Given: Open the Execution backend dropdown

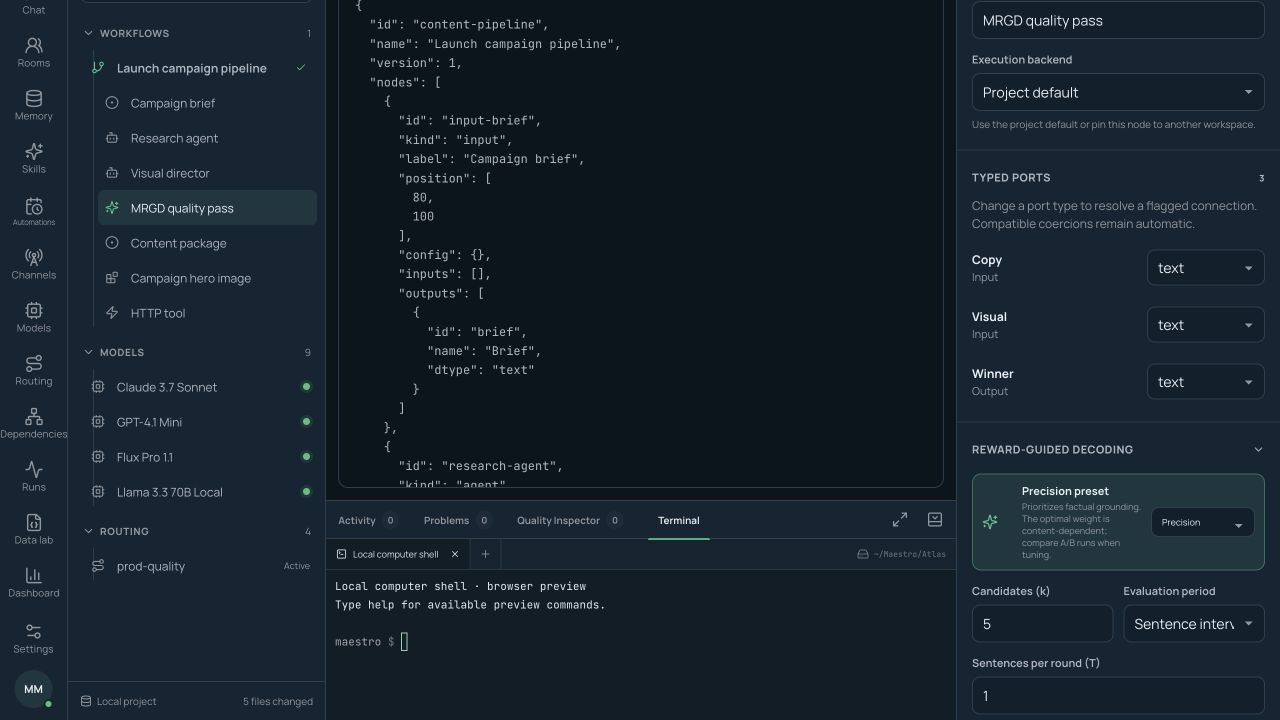Looking at the screenshot, I should 1118,92.
